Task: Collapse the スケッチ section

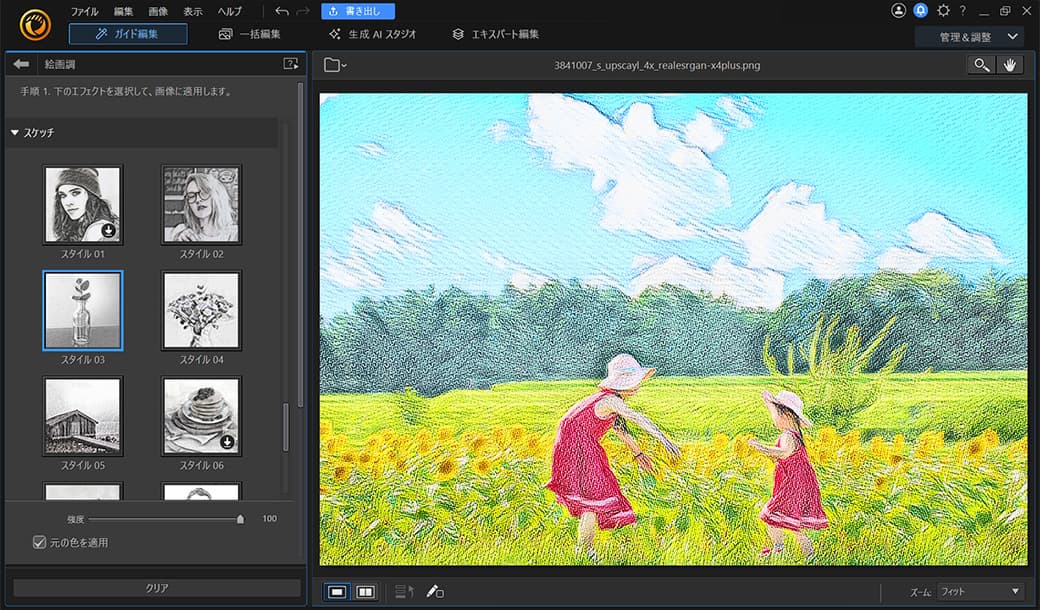Action: click(x=15, y=132)
